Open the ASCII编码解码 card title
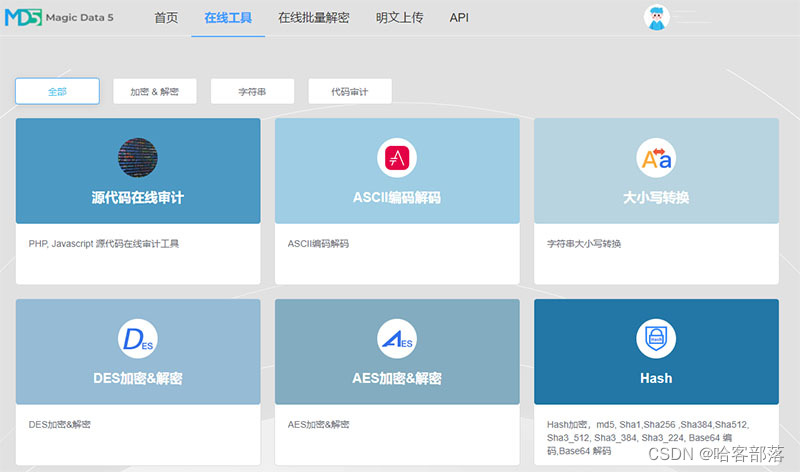Viewport: 800px width, 472px height. click(x=397, y=198)
